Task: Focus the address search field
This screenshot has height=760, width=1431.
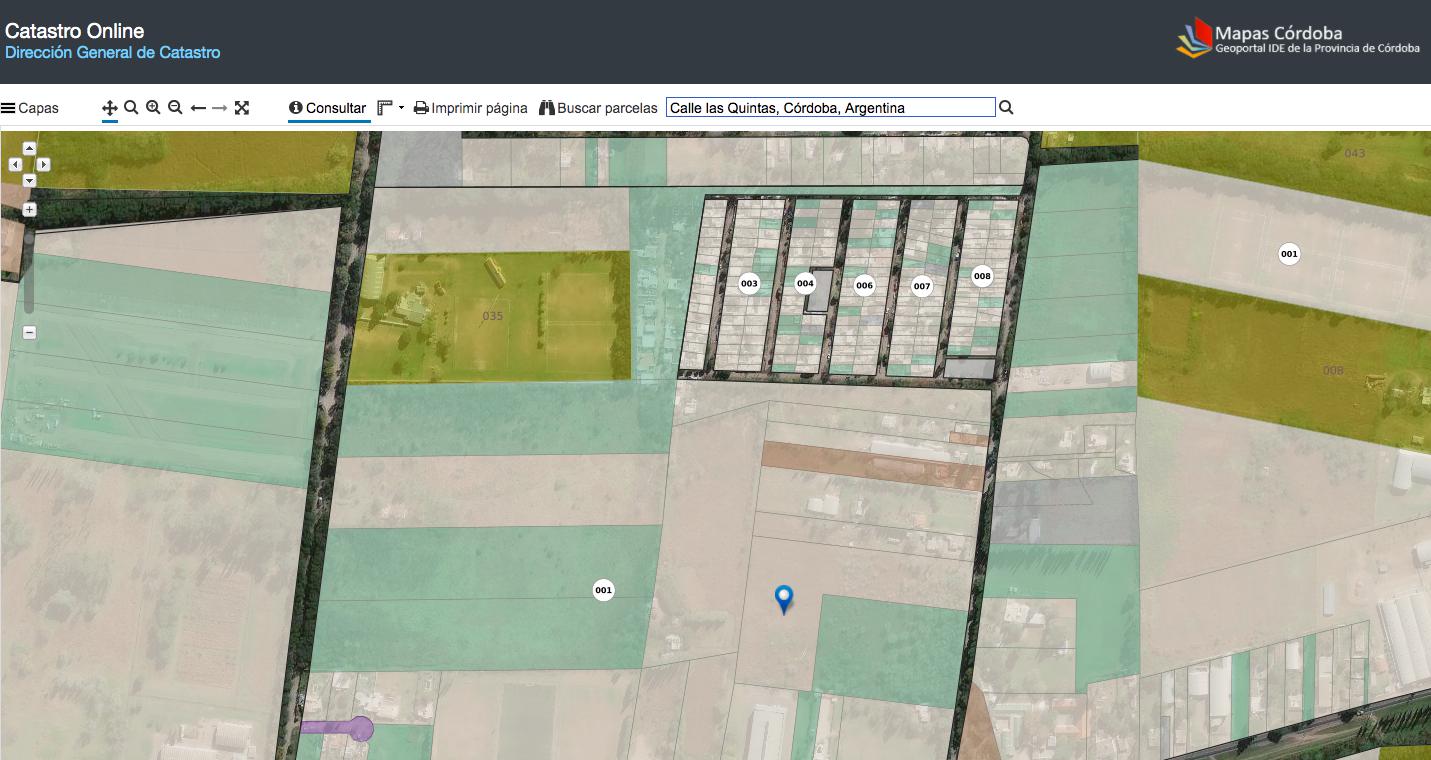Action: (x=831, y=108)
